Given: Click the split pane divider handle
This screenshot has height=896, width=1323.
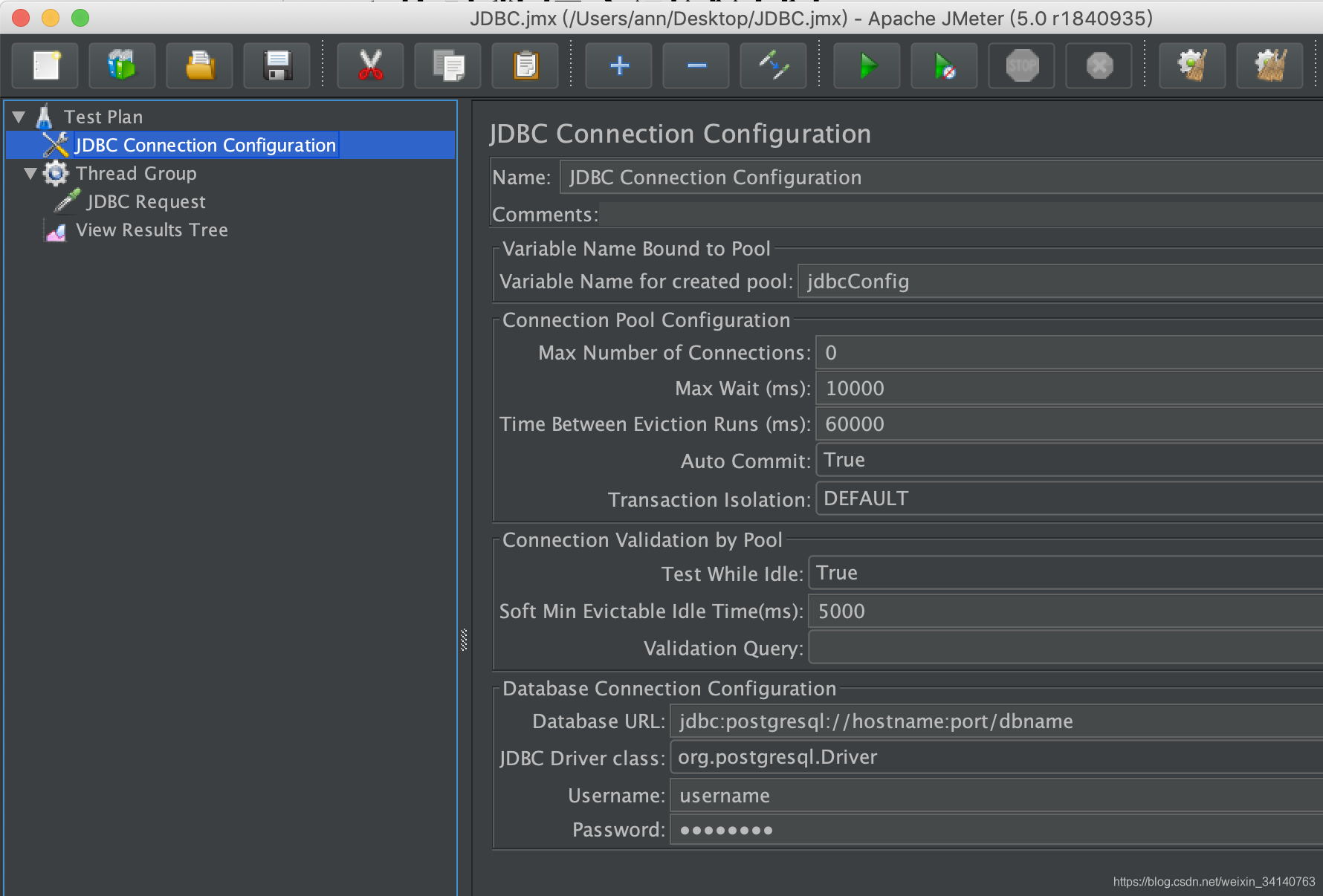Looking at the screenshot, I should (464, 640).
